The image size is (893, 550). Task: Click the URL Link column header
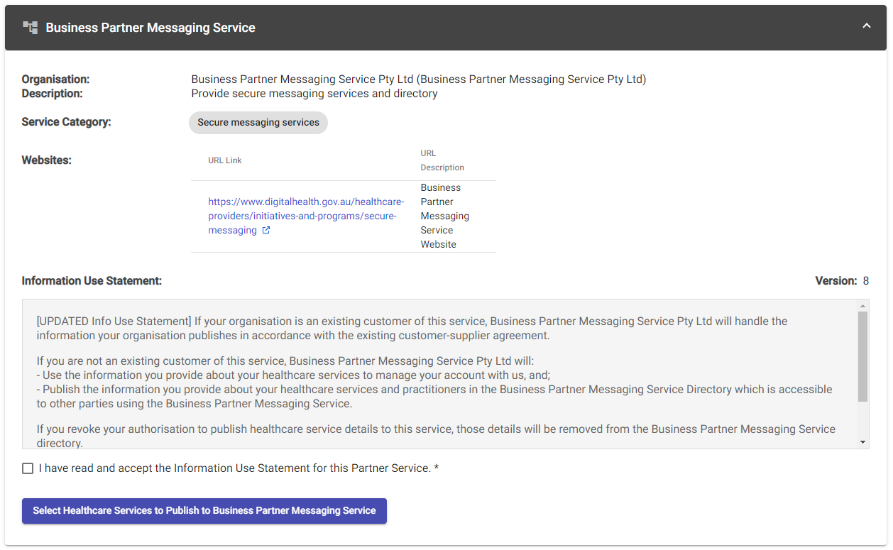point(225,160)
